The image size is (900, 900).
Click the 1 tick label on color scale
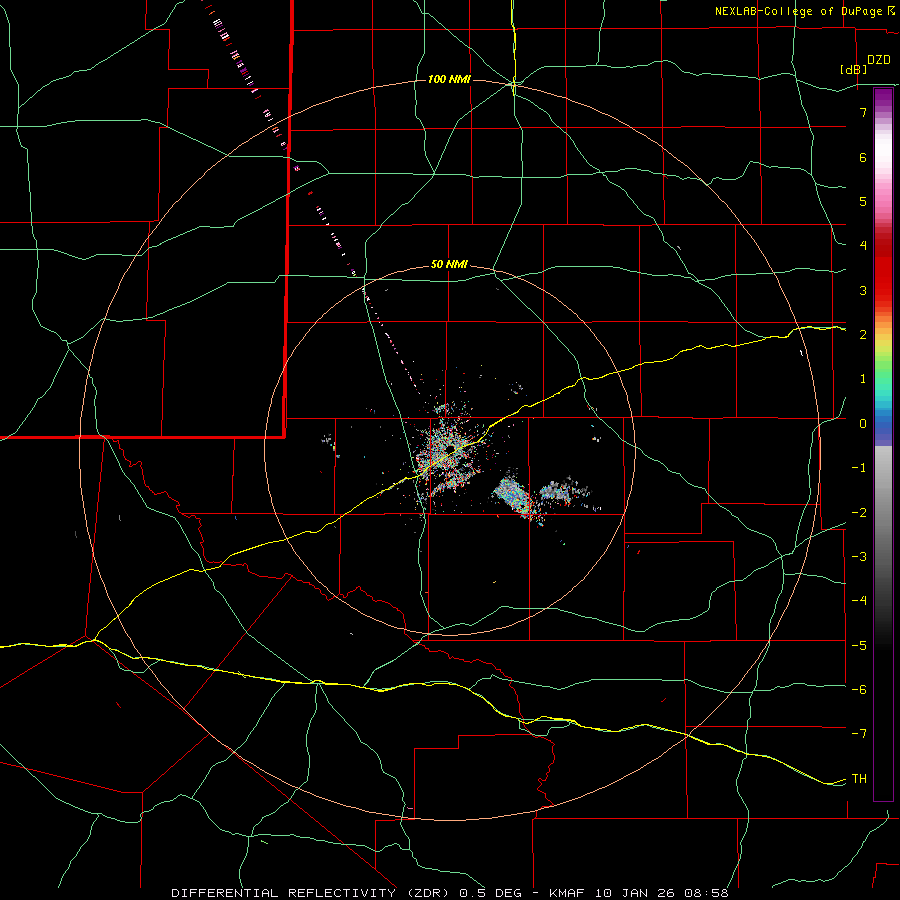coord(863,379)
